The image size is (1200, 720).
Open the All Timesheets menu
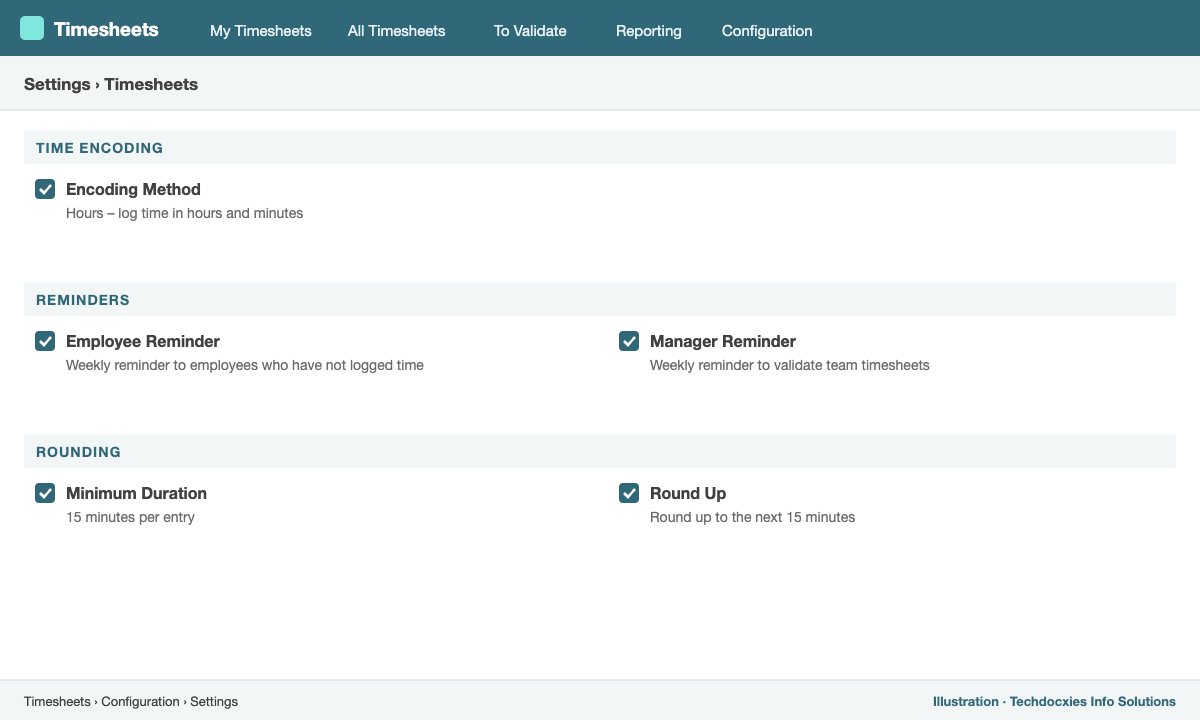(396, 31)
